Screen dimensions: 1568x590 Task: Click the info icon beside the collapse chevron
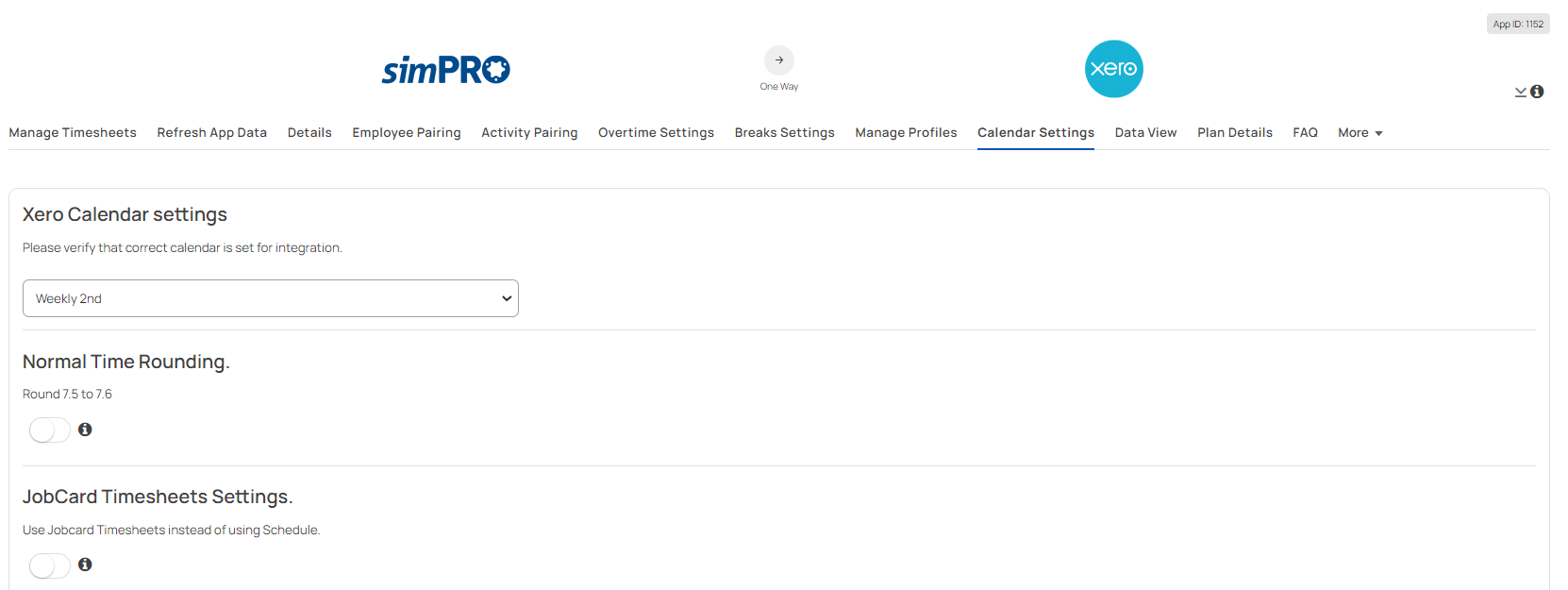[x=1537, y=92]
